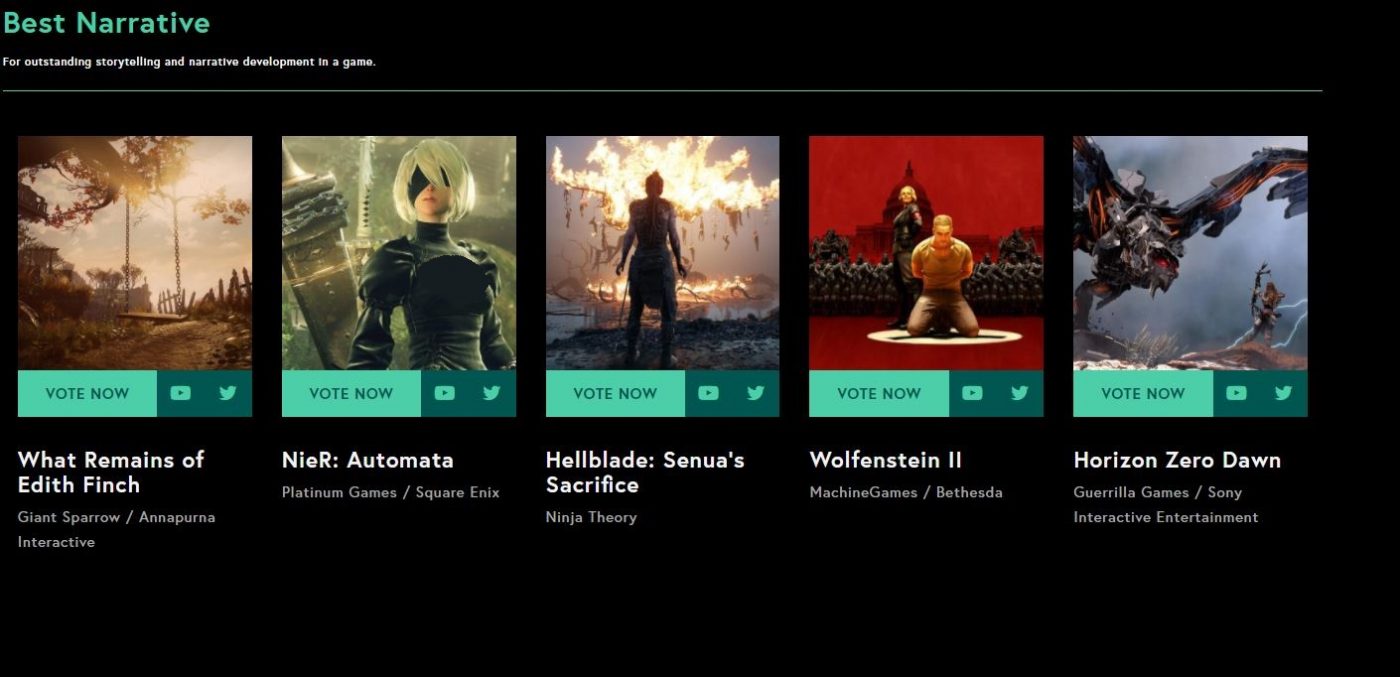Click the 'Horizon Zero Dawn' title
1400x677 pixels.
tap(1177, 460)
